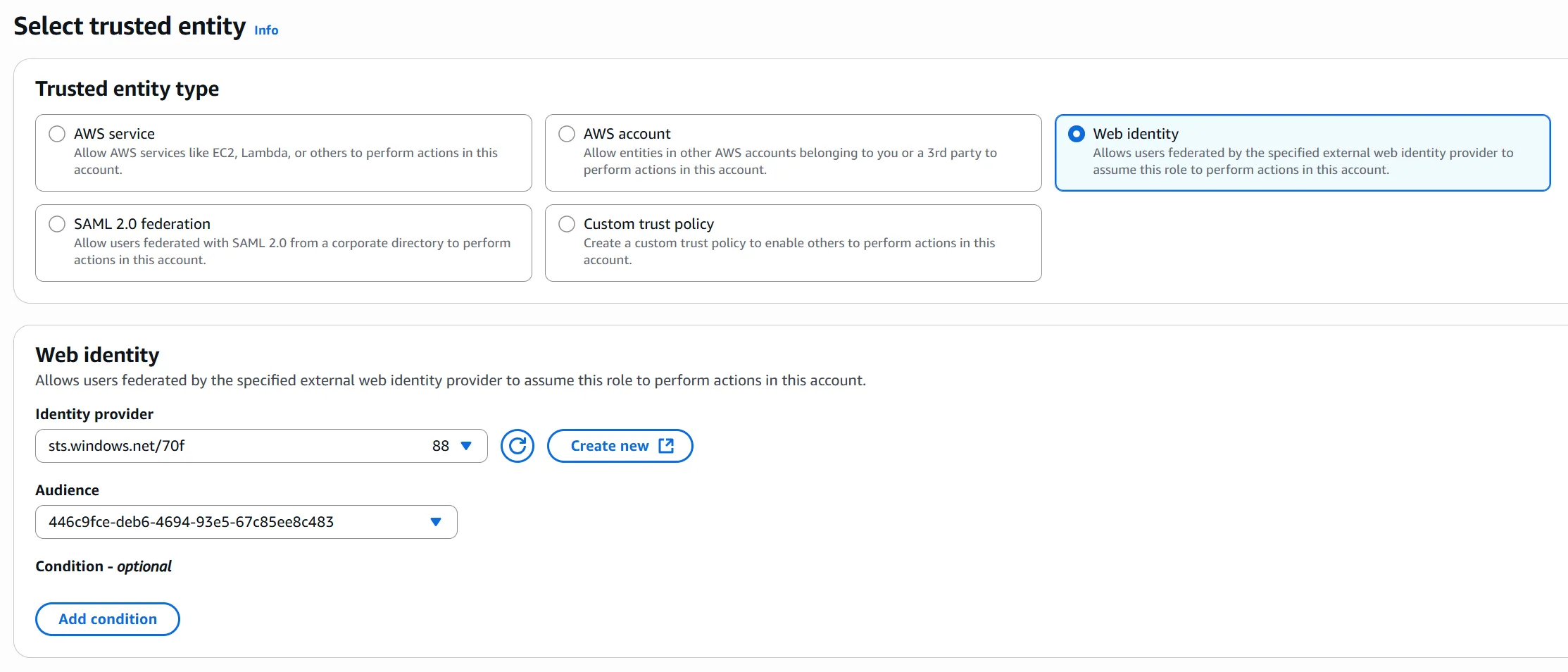Click the Condition optional label

(x=103, y=566)
